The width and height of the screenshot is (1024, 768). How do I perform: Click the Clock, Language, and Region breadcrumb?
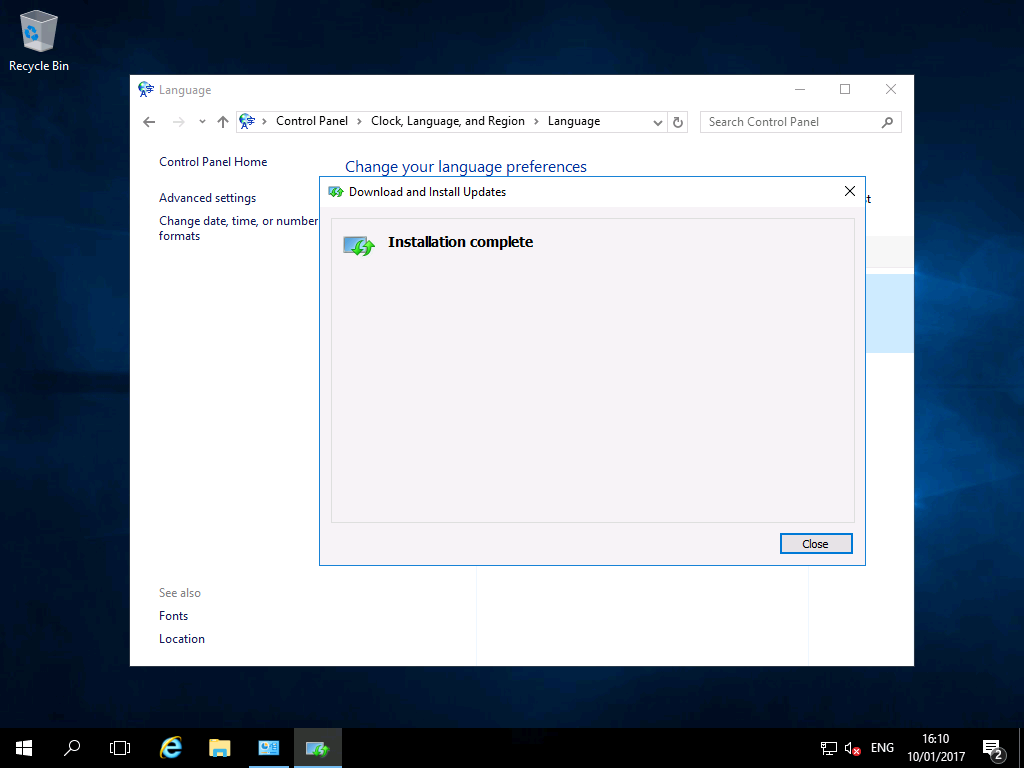pos(448,121)
